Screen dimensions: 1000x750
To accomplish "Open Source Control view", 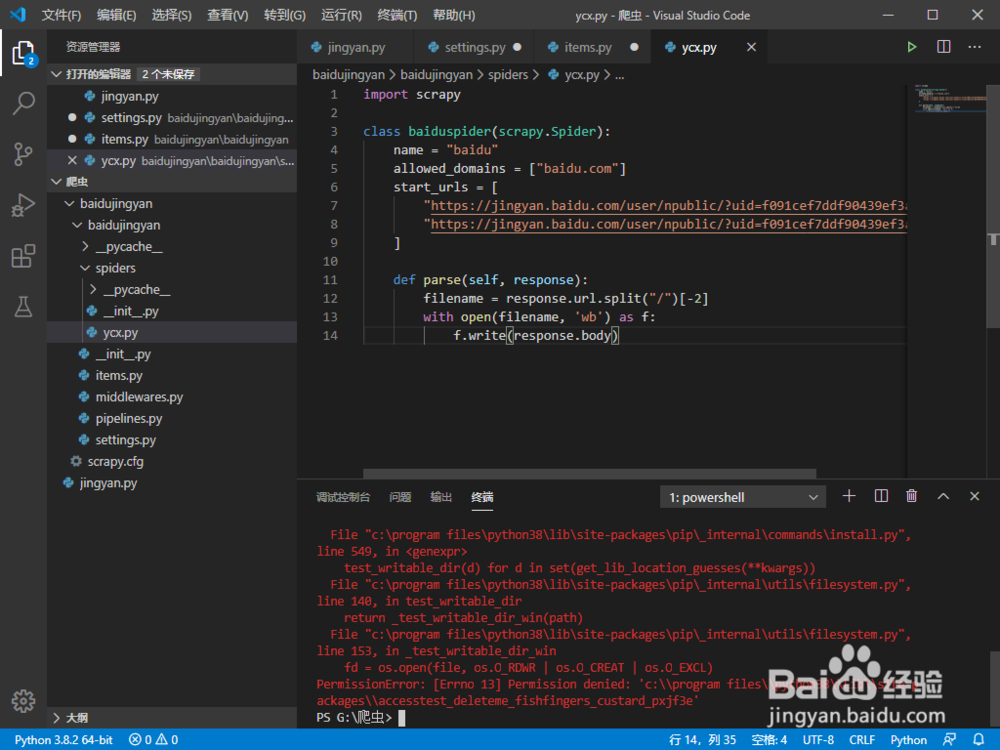I will pyautogui.click(x=24, y=154).
